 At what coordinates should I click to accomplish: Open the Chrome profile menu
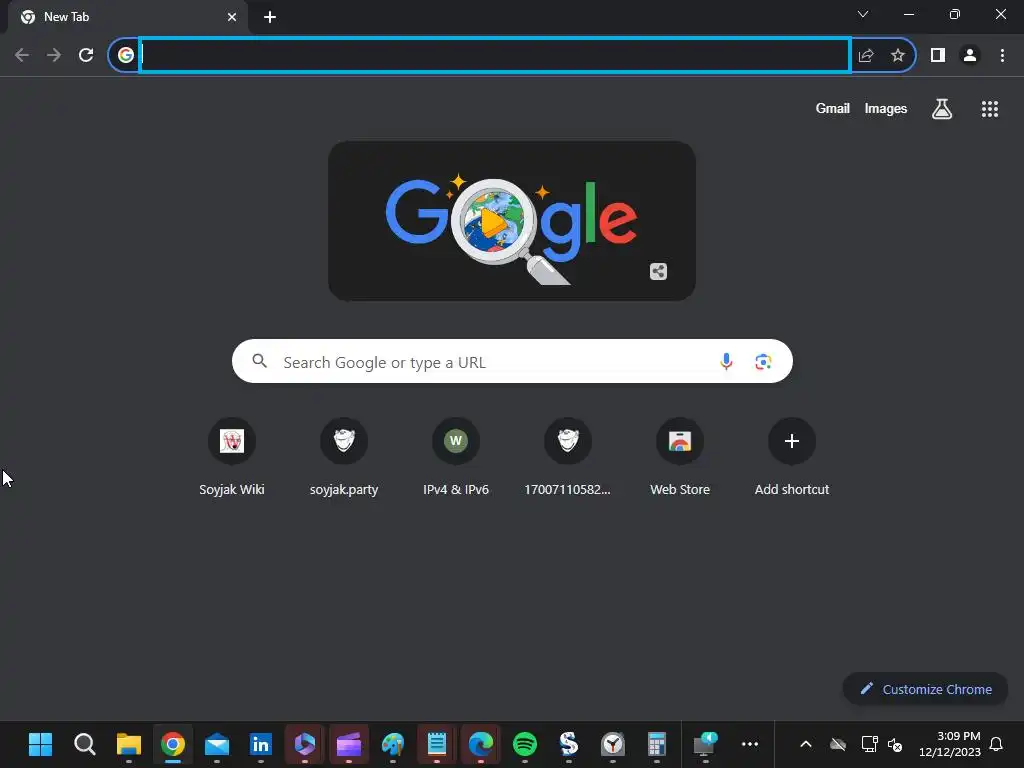(x=970, y=56)
